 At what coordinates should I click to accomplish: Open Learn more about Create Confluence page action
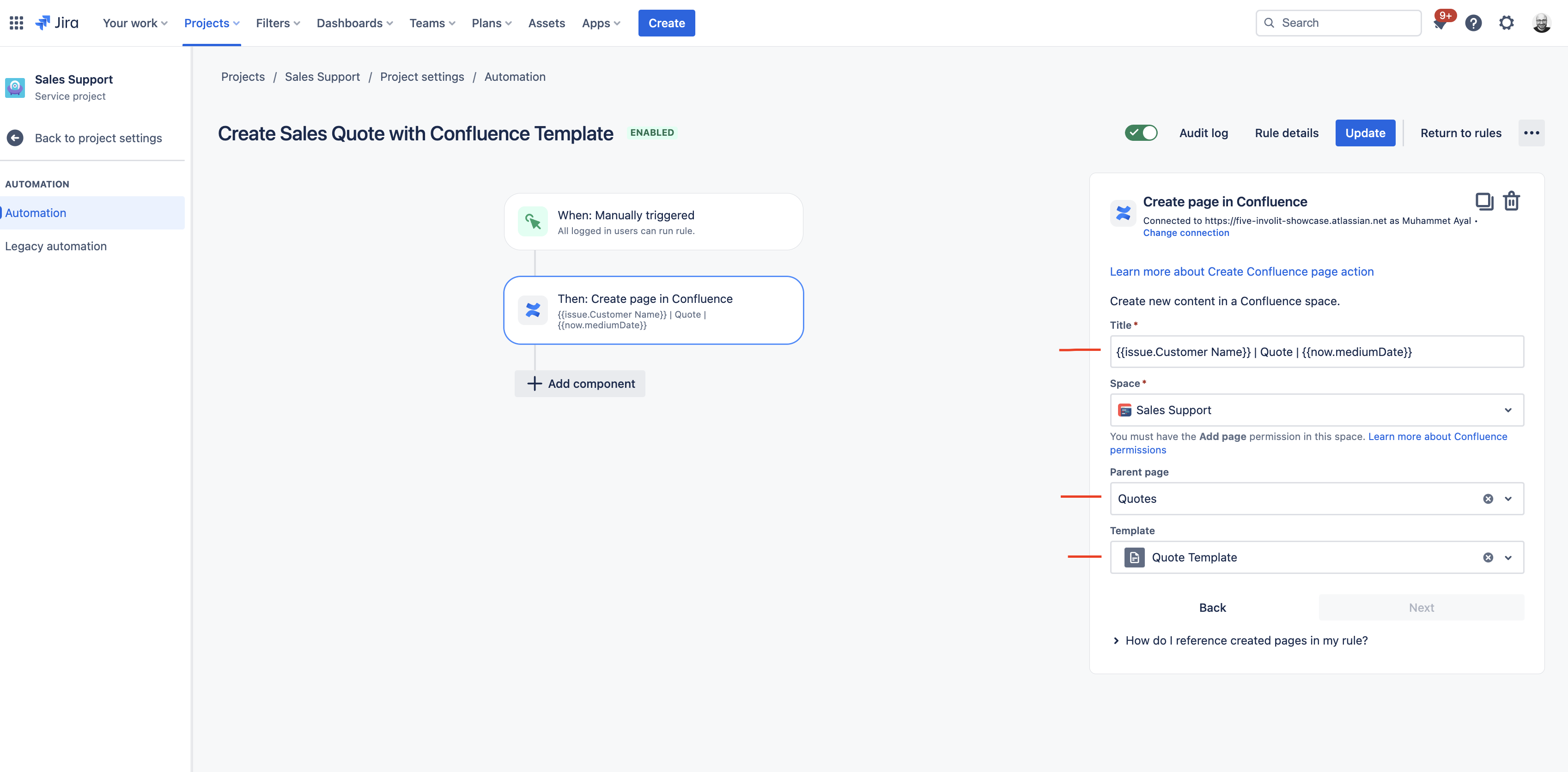(x=1241, y=272)
